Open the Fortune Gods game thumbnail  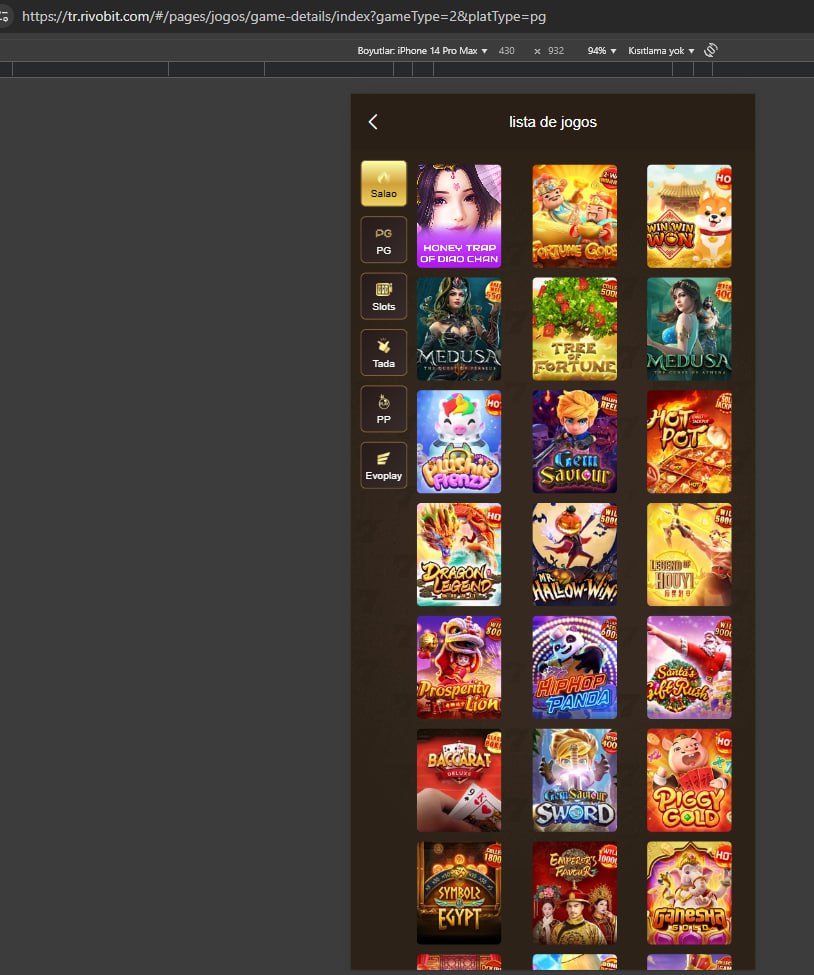point(575,216)
